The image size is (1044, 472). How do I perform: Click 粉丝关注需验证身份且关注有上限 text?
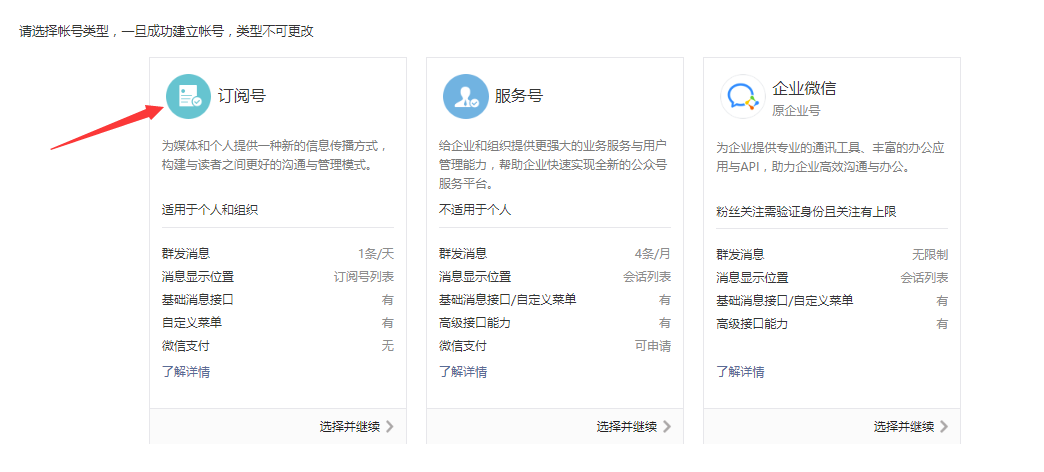pyautogui.click(x=806, y=212)
